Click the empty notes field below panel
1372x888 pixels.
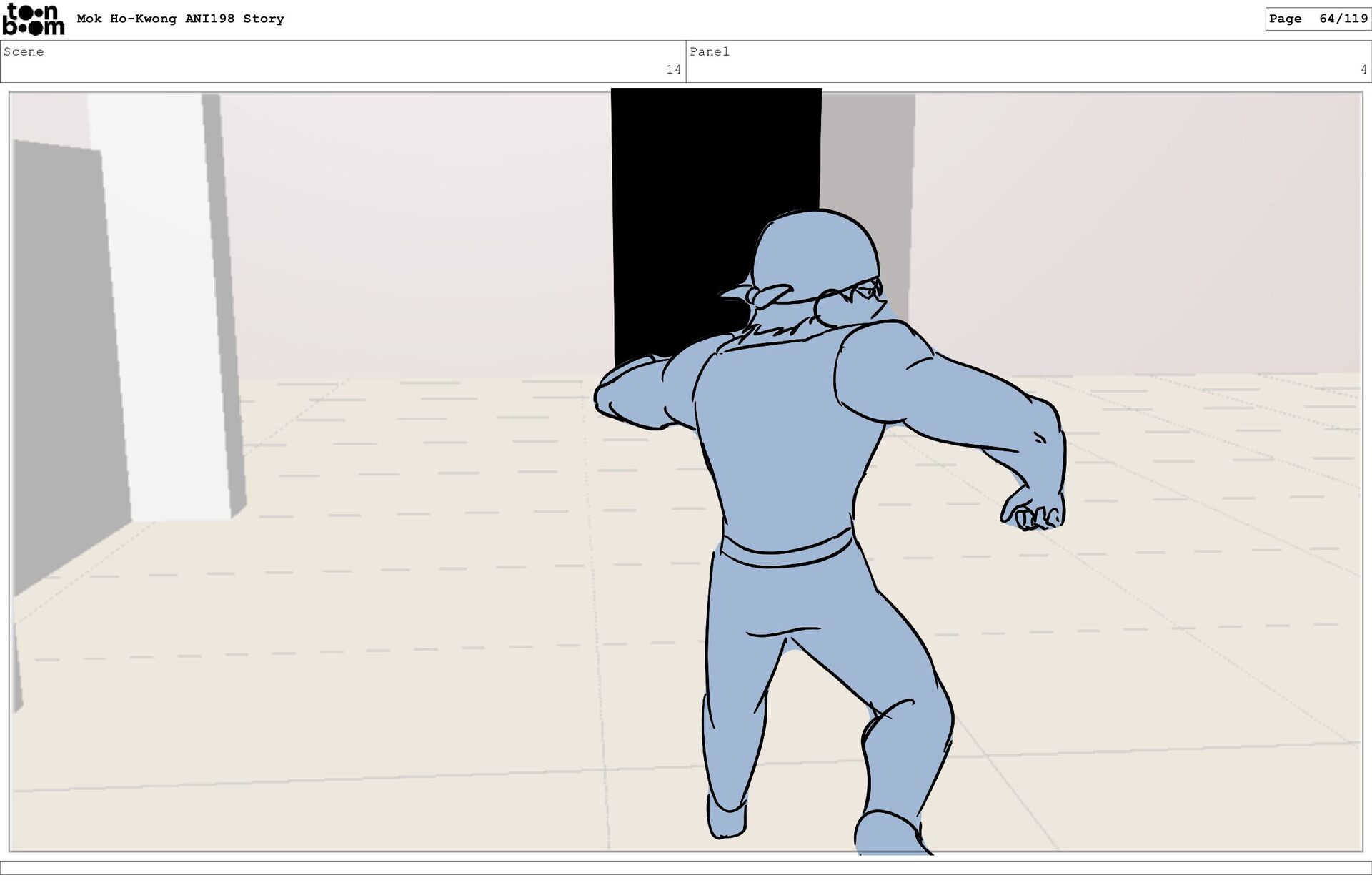point(686,868)
